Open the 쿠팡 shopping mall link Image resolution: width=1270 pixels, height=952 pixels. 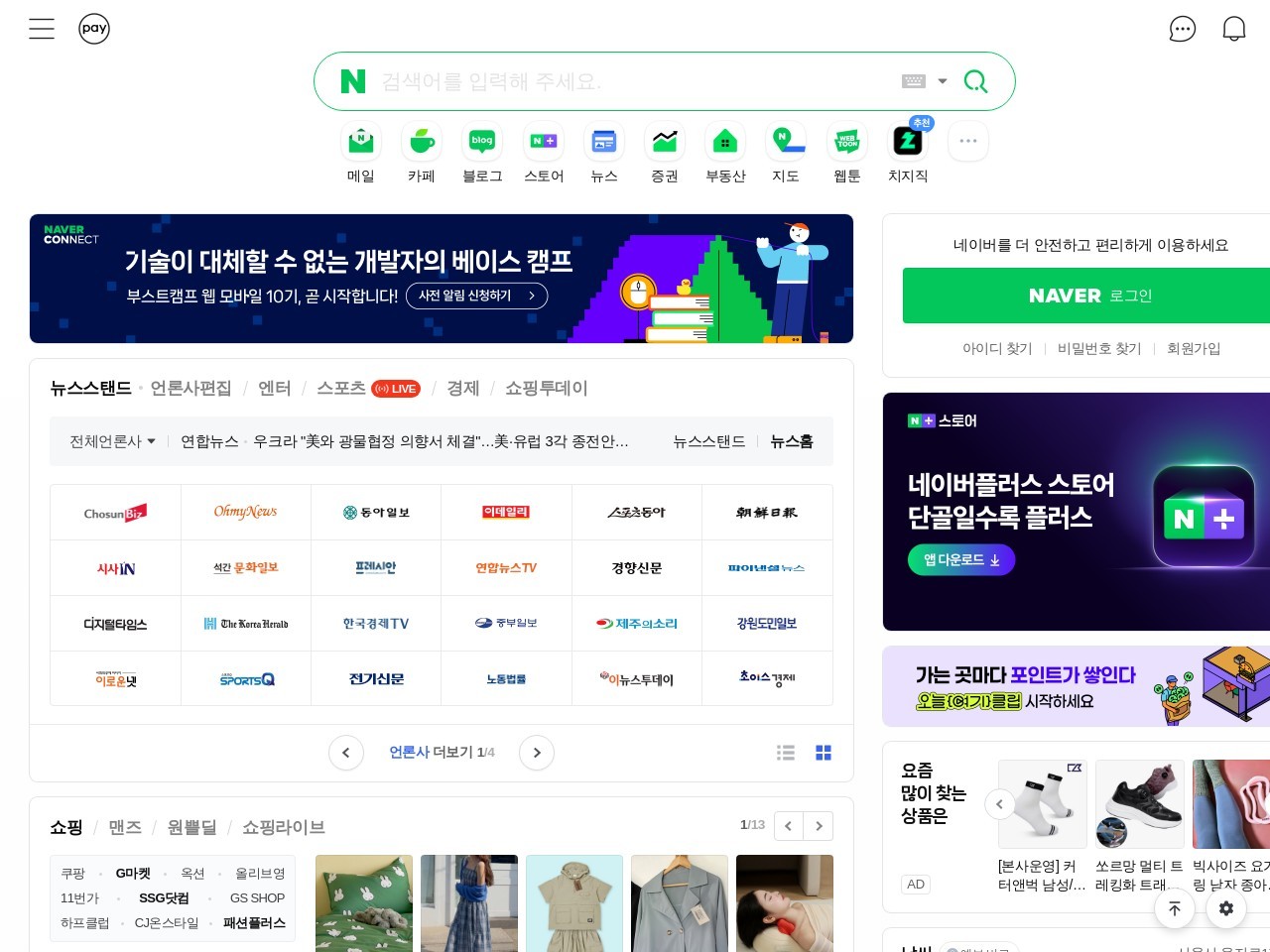click(x=73, y=874)
